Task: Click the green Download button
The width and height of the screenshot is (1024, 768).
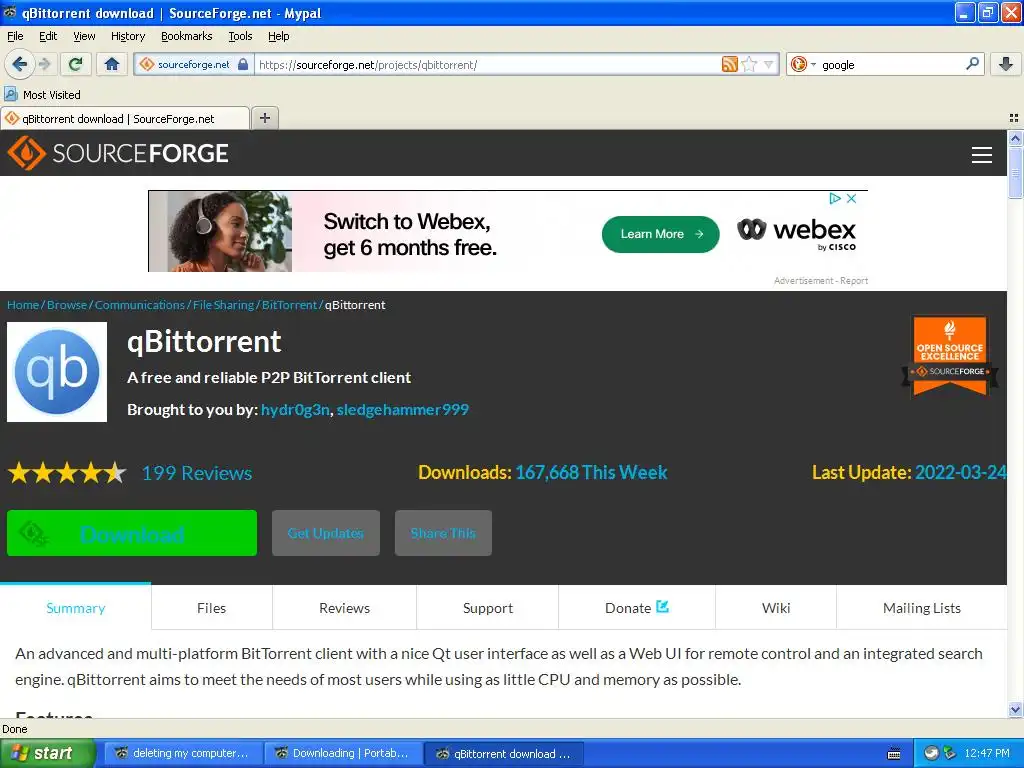Action: click(132, 533)
